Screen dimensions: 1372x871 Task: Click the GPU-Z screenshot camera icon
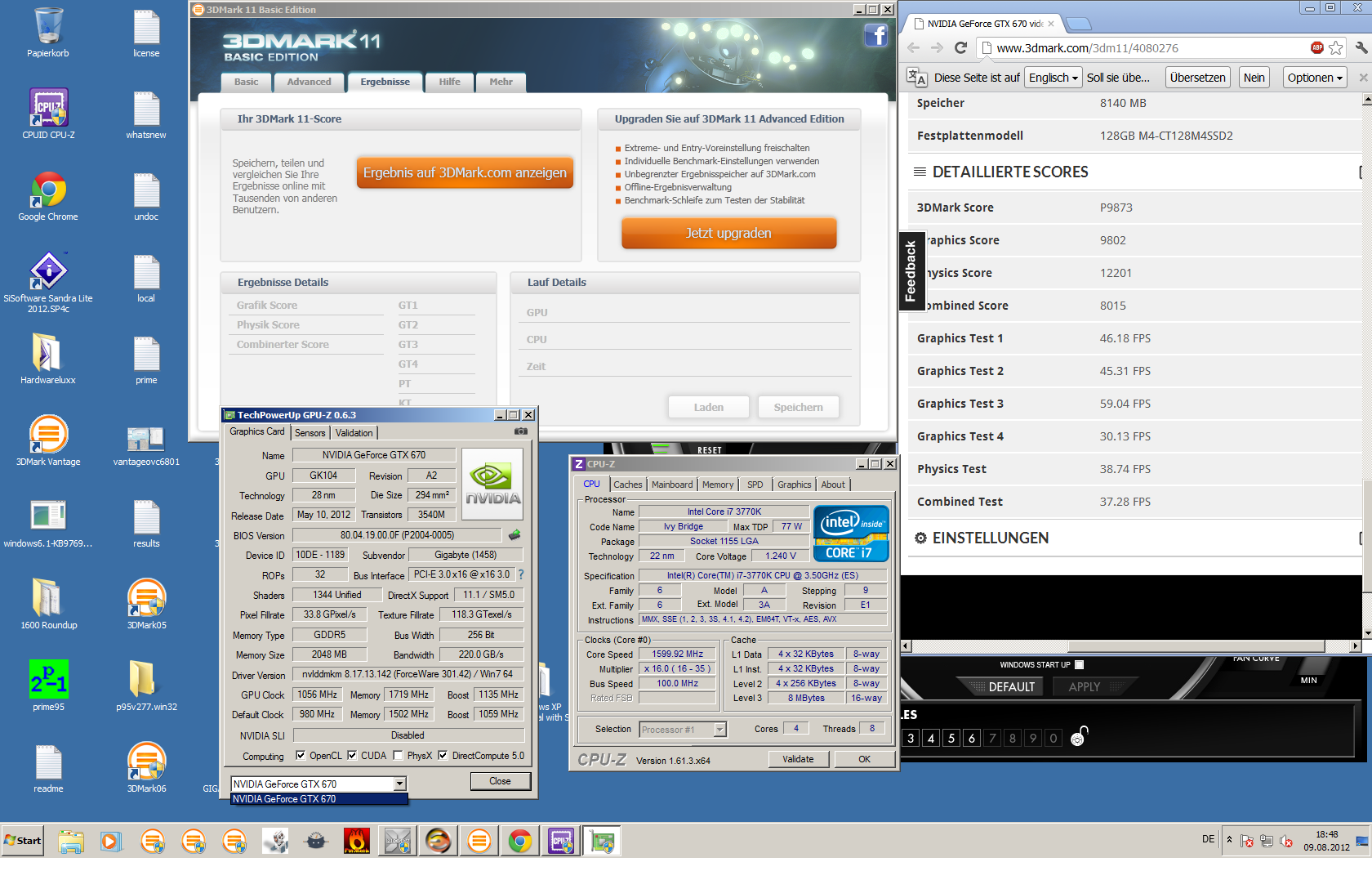click(x=521, y=431)
